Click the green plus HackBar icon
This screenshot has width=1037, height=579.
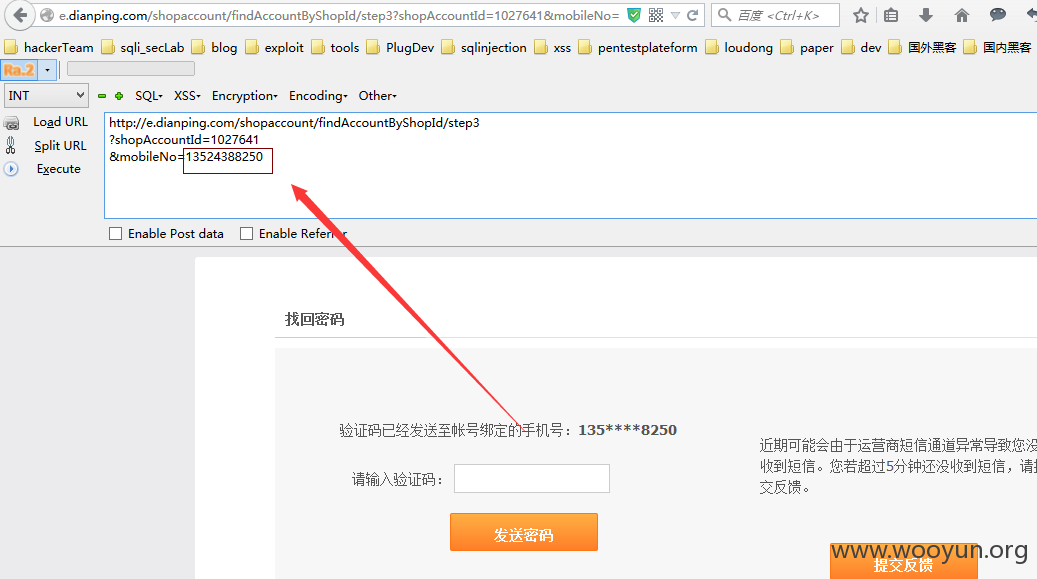click(119, 96)
